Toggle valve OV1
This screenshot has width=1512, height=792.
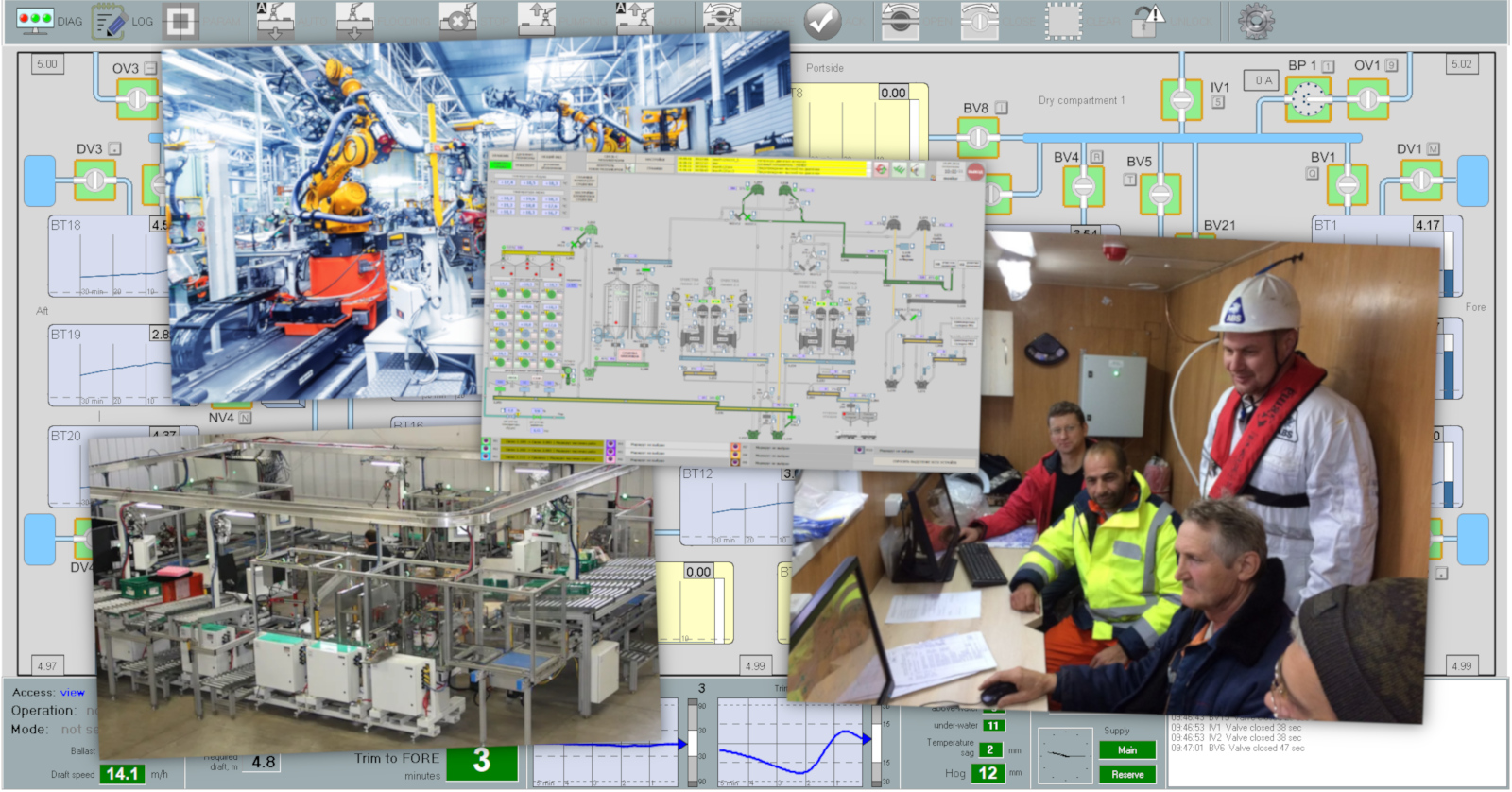coord(1367,99)
